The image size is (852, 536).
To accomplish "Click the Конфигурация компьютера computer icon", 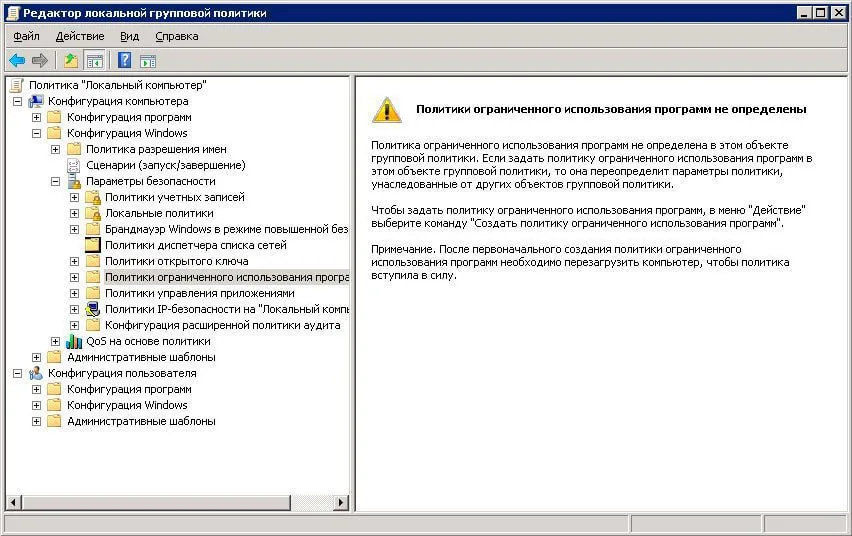I will point(36,101).
